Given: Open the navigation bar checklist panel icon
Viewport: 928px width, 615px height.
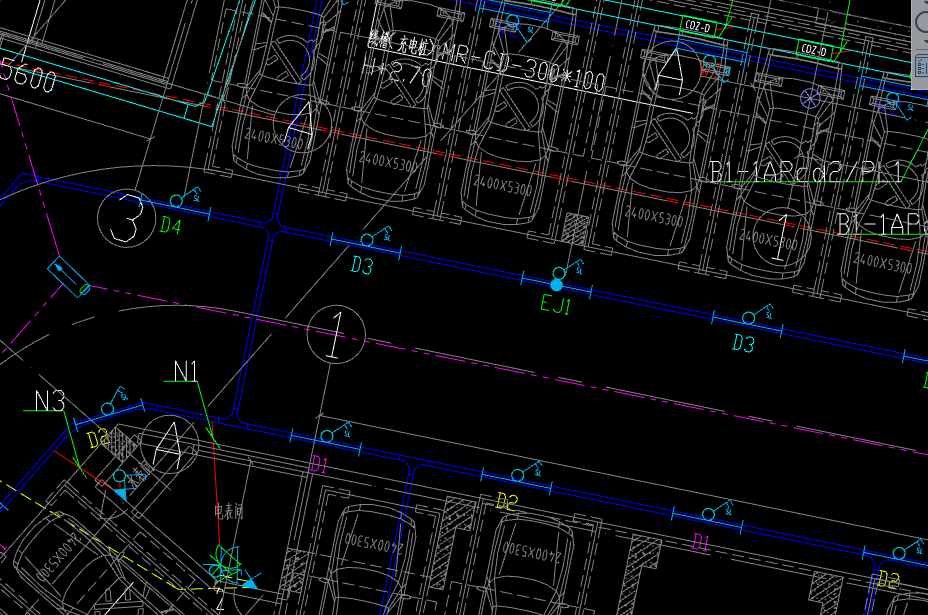Looking at the screenshot, I should tap(921, 65).
